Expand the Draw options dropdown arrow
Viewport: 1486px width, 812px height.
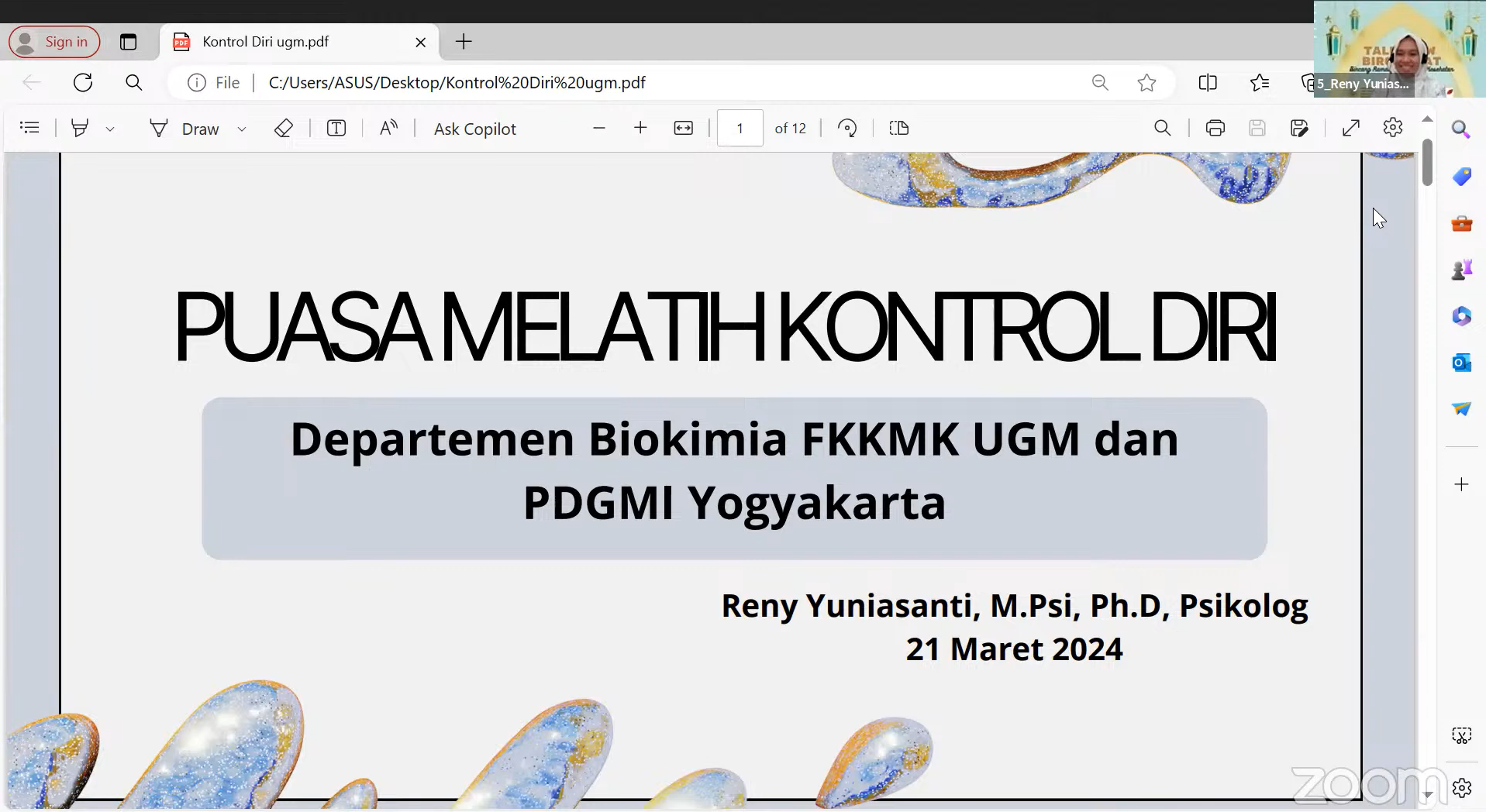point(242,129)
